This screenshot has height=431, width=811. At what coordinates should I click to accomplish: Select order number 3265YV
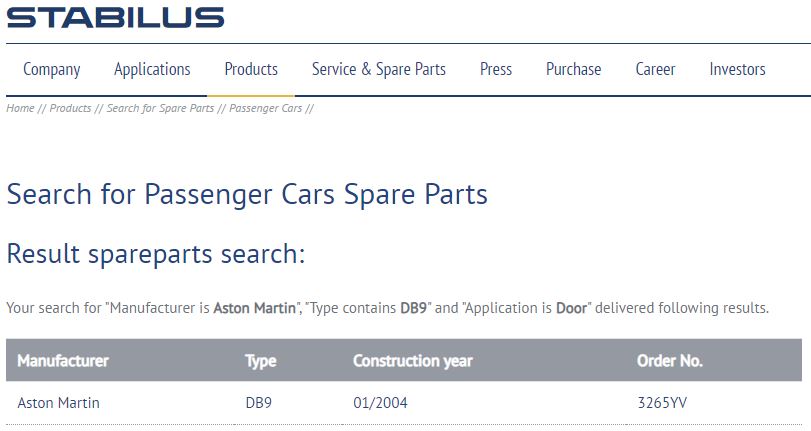(662, 403)
